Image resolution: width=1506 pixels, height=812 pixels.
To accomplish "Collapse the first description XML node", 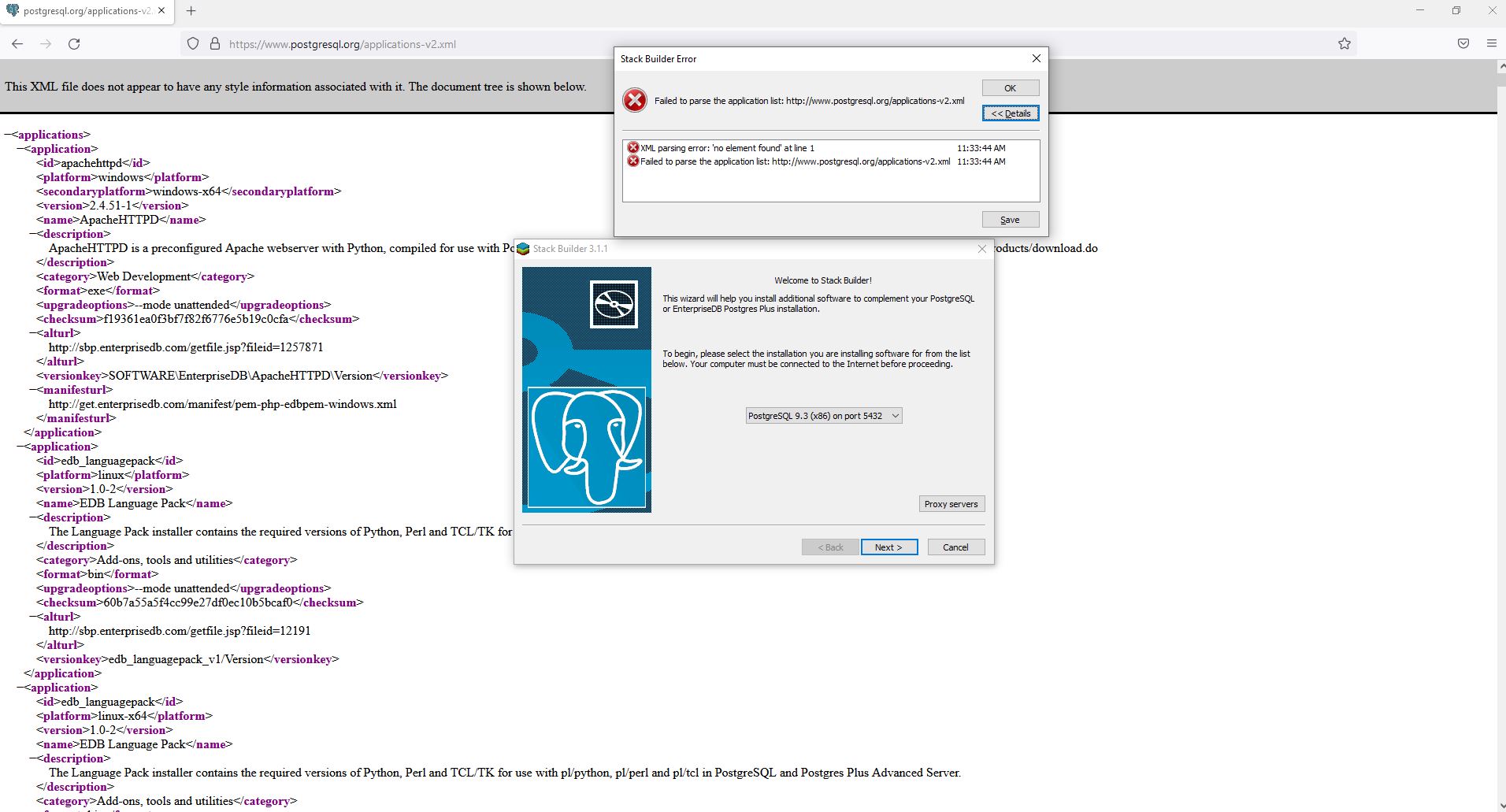I will (x=34, y=234).
